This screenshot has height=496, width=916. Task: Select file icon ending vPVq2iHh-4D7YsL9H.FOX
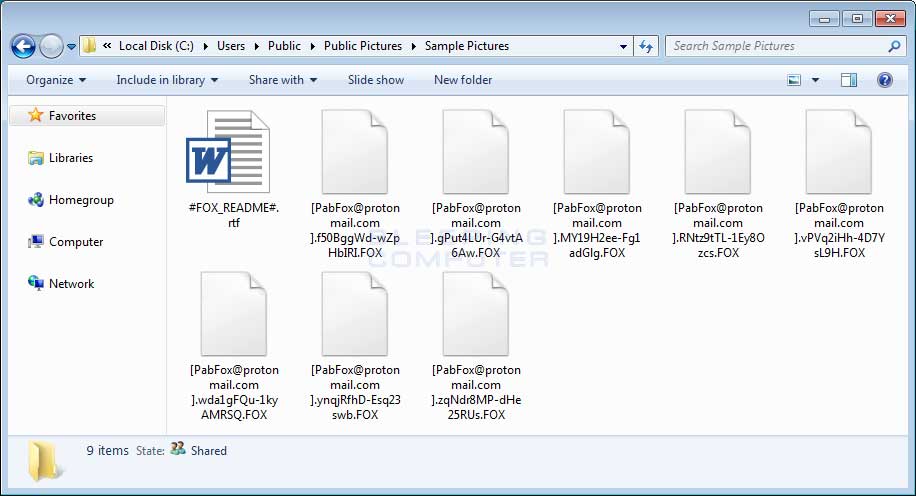click(838, 151)
